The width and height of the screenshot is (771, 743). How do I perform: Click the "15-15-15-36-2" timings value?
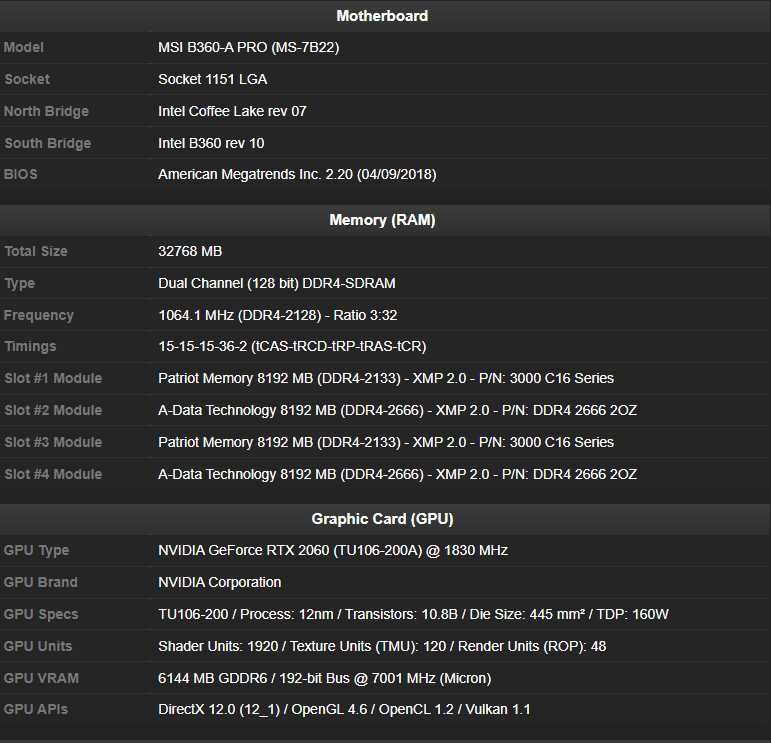click(x=292, y=347)
